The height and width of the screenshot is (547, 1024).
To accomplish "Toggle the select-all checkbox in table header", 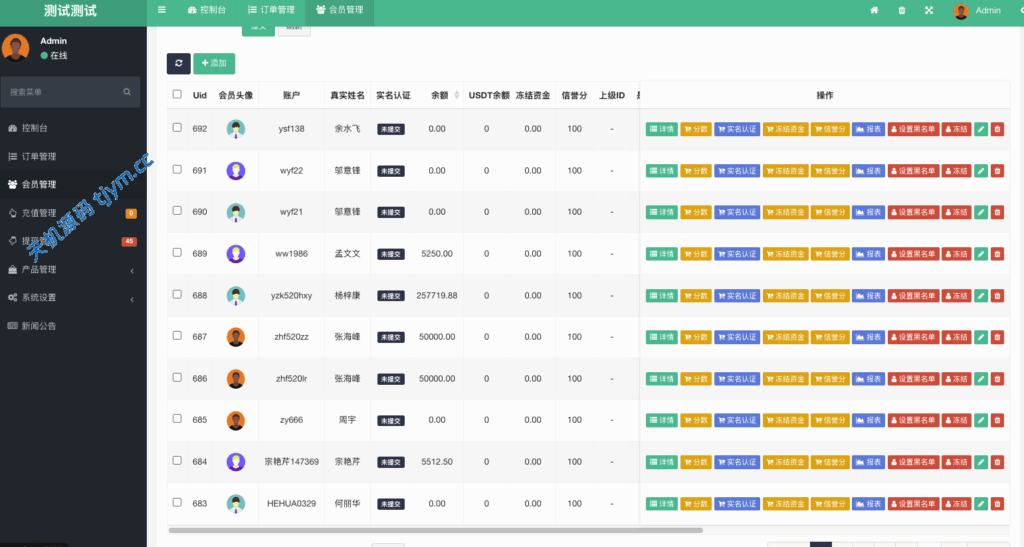I will pos(177,95).
